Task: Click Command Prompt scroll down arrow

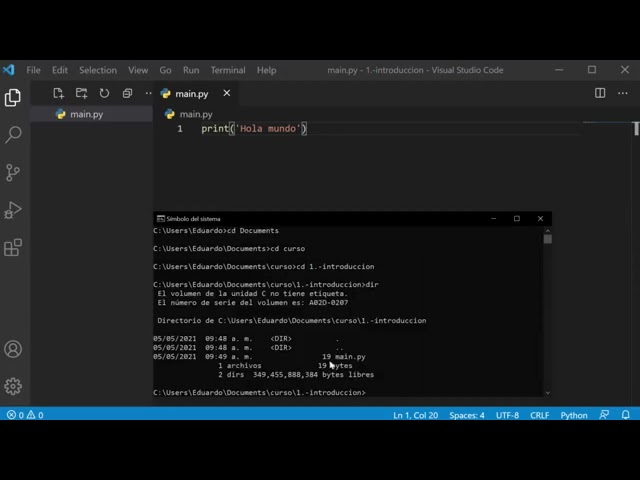Action: 548,393
